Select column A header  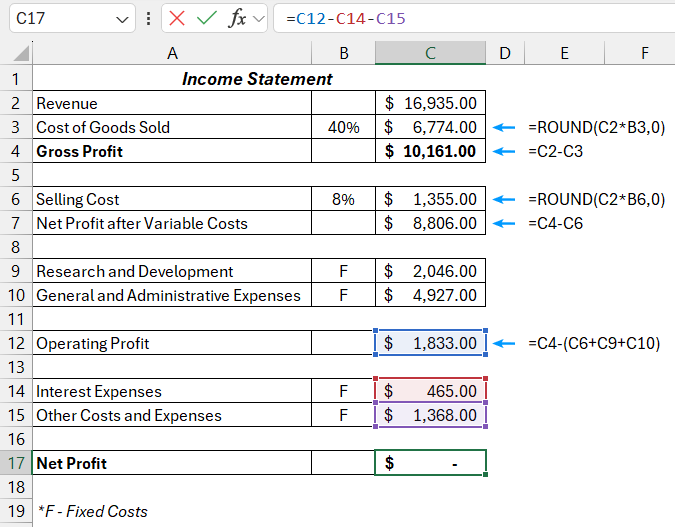click(x=172, y=53)
